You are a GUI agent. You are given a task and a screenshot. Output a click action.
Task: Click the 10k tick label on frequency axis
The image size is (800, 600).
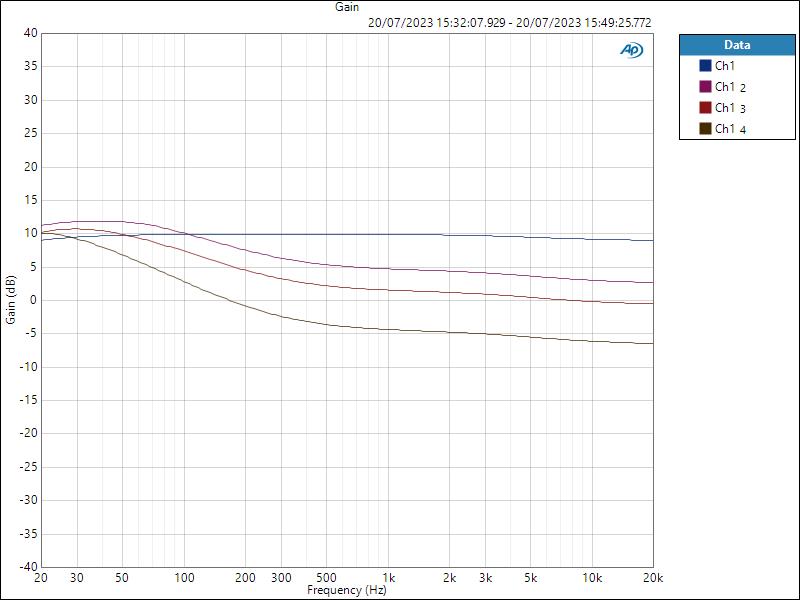pyautogui.click(x=592, y=578)
